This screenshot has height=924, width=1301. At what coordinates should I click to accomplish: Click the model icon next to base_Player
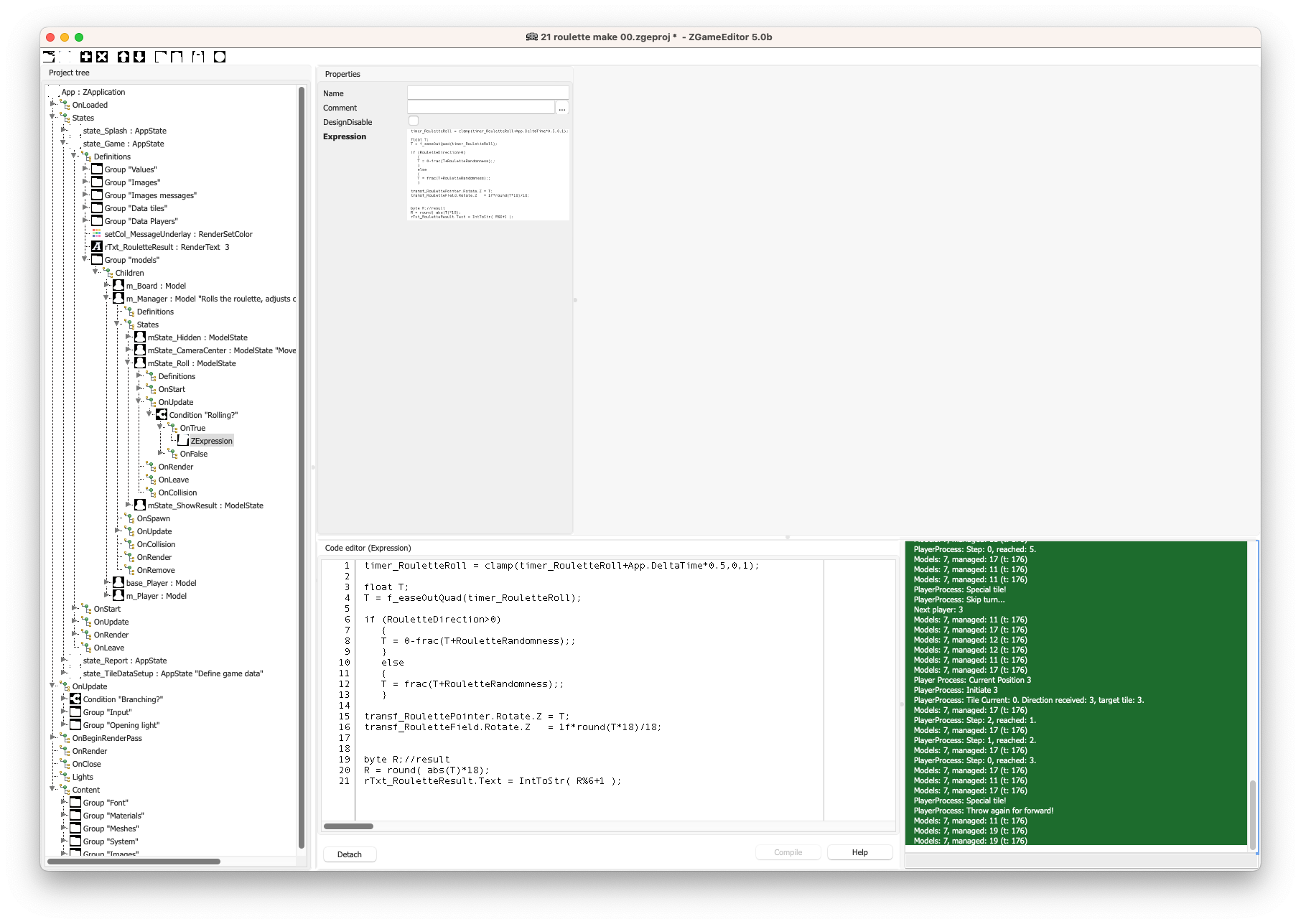(118, 583)
